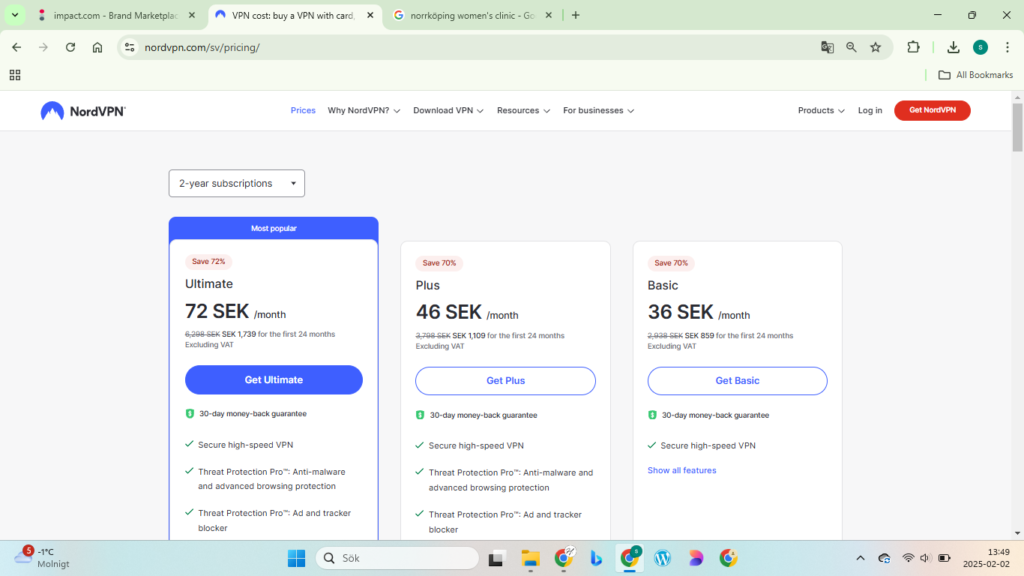View site information icon in address bar
This screenshot has height=576, width=1024.
pyautogui.click(x=130, y=47)
